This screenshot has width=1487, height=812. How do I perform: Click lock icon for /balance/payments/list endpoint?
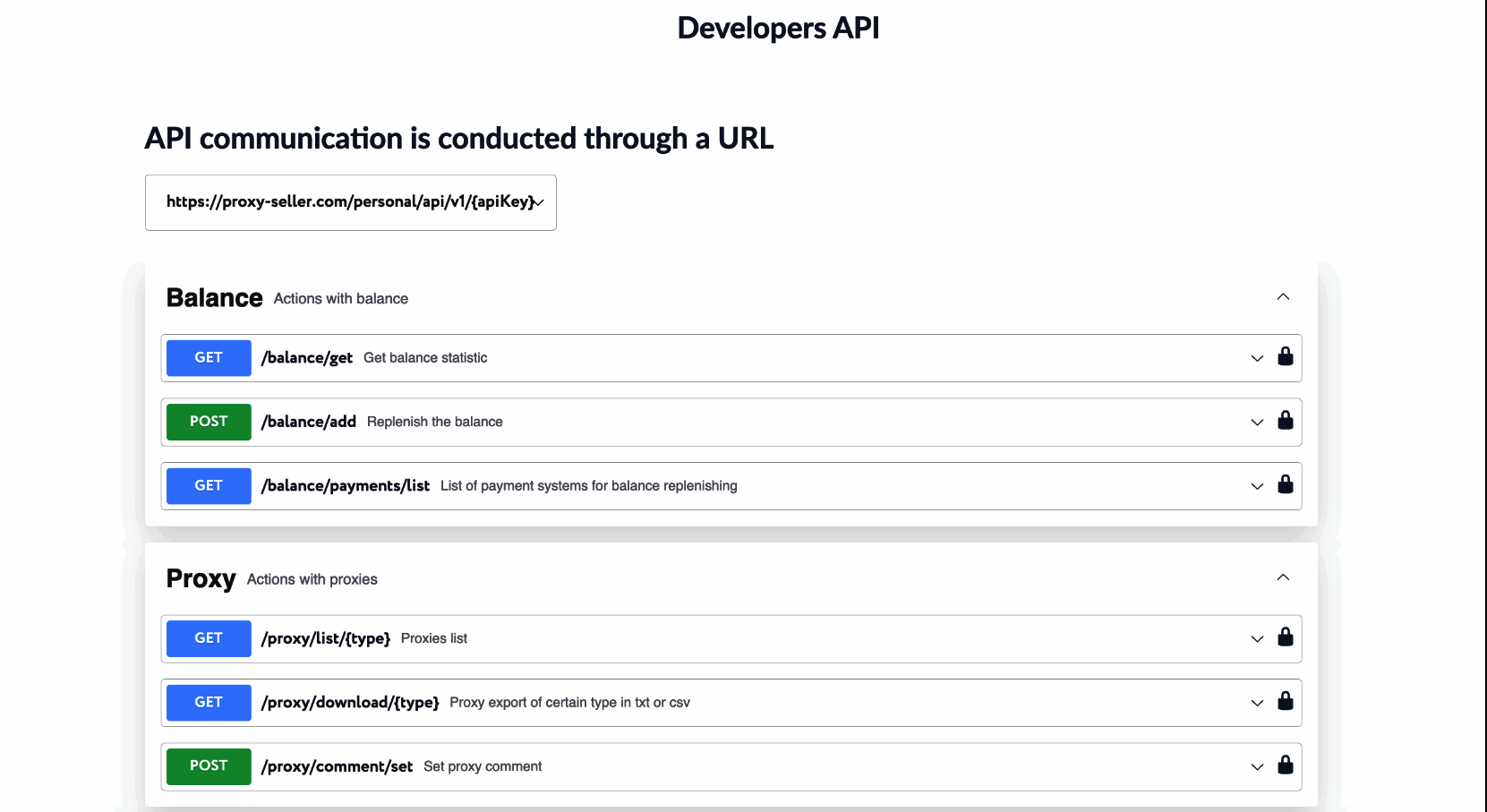point(1285,484)
